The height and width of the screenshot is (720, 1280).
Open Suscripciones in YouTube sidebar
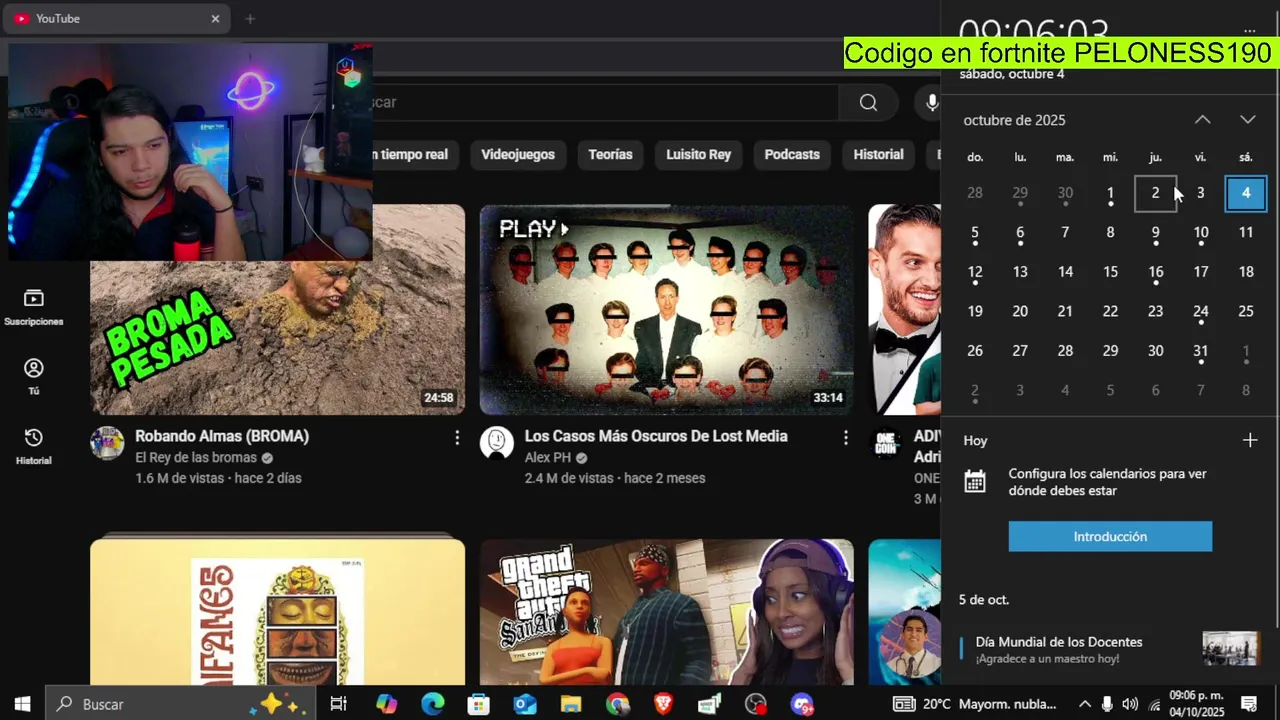[x=34, y=307]
